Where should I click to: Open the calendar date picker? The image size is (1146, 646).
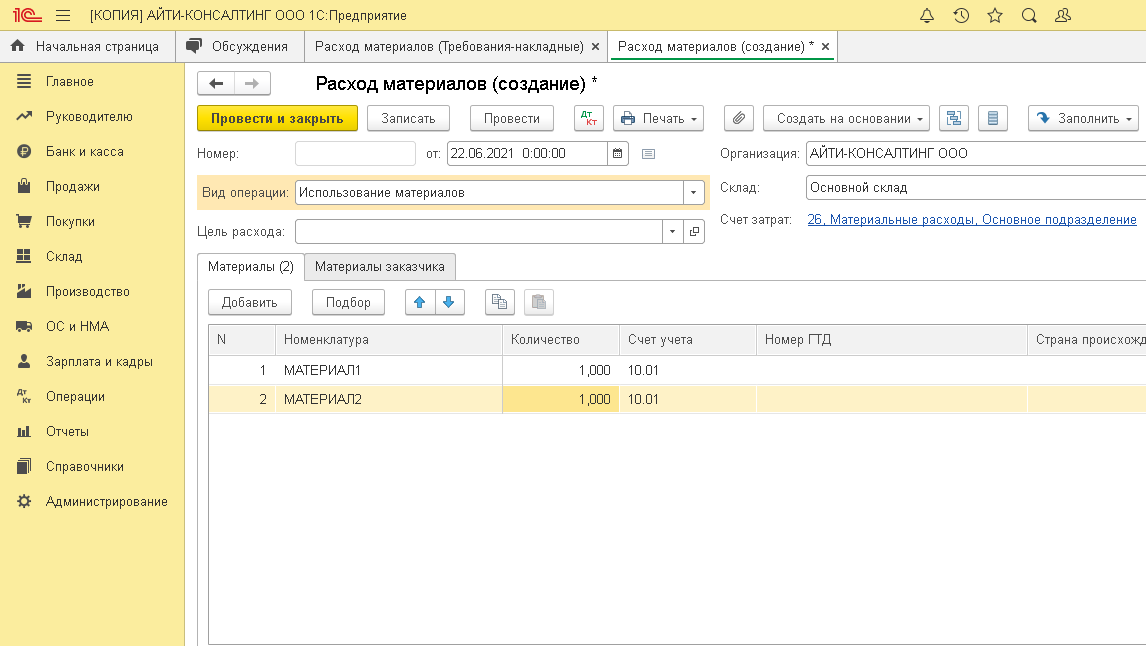click(x=618, y=154)
